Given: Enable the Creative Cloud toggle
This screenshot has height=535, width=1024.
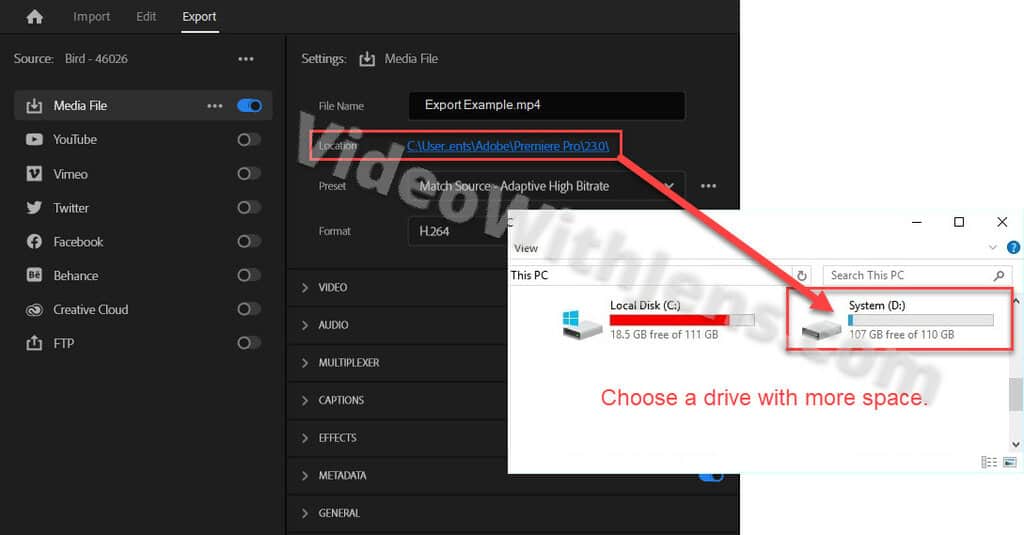Looking at the screenshot, I should (x=249, y=309).
